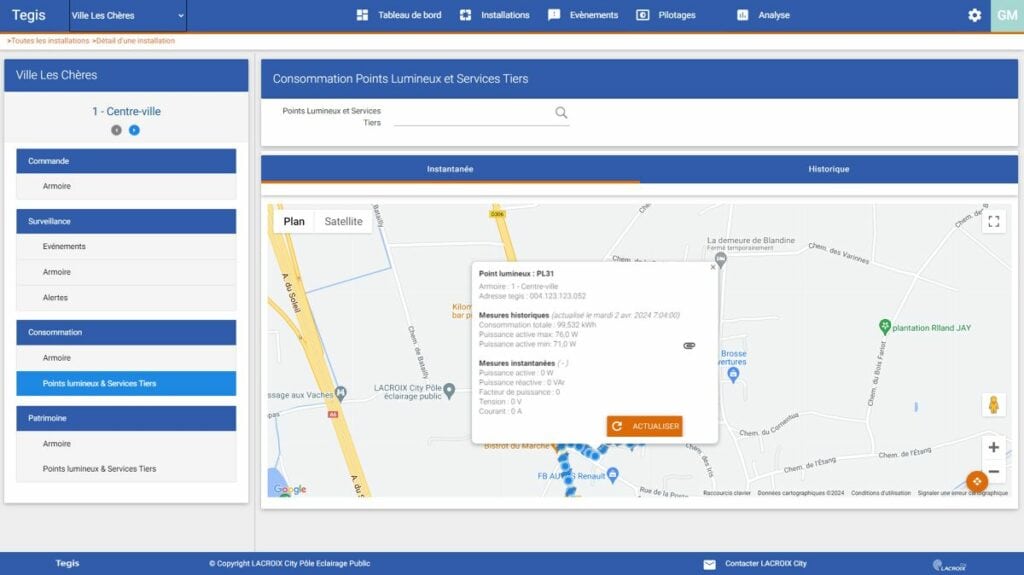Open Armoire under Commande
Screen dimensions: 1024x575
point(126,186)
